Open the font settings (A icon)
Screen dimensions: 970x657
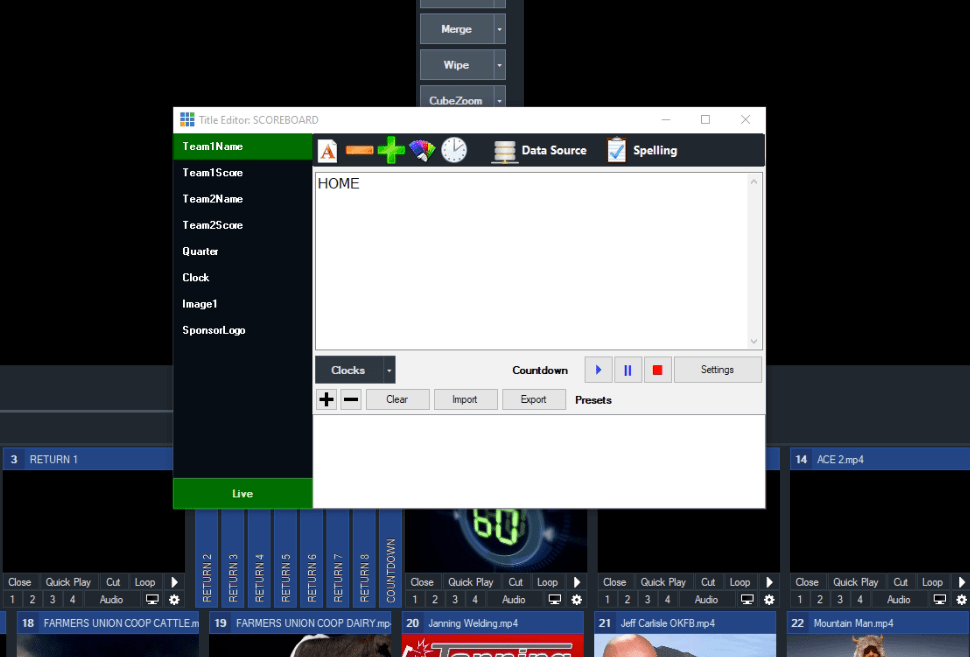click(327, 151)
